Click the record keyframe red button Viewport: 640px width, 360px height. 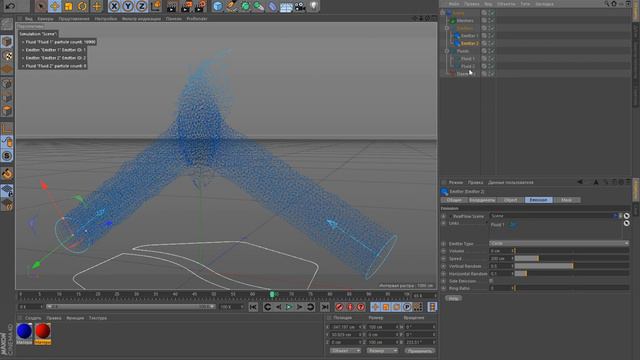point(340,307)
